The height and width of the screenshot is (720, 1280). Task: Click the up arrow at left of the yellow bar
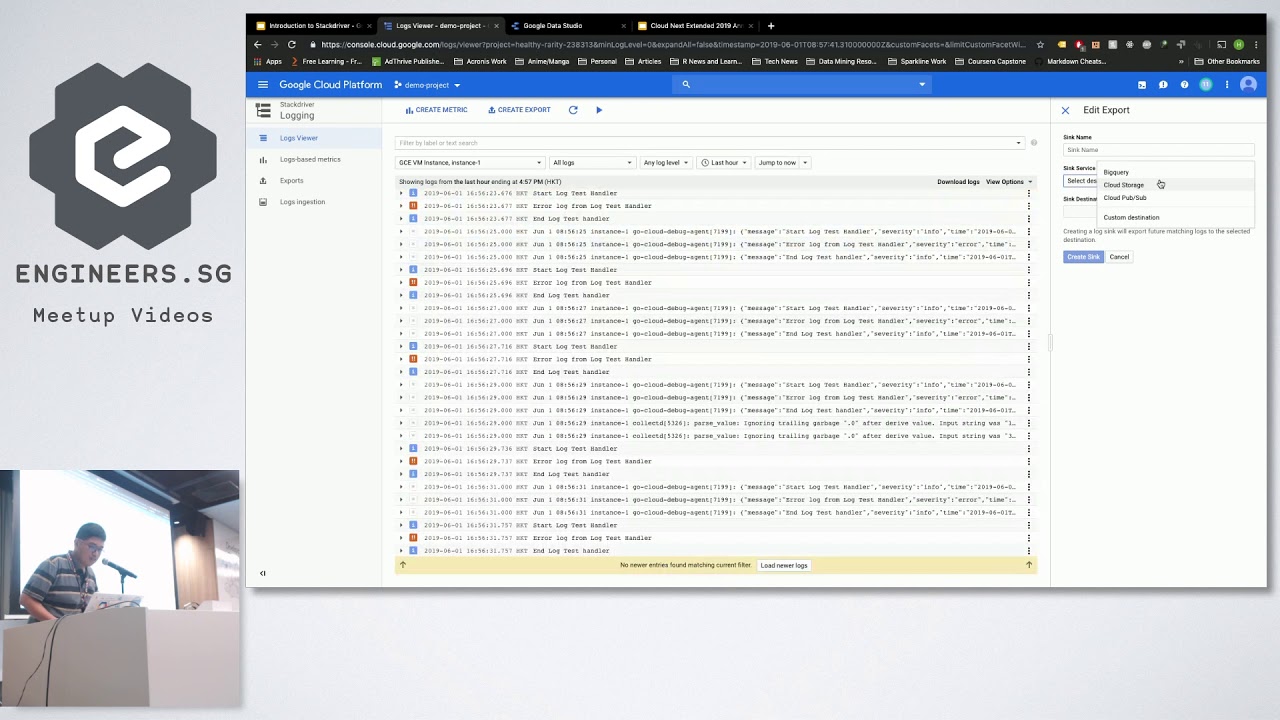pos(403,565)
